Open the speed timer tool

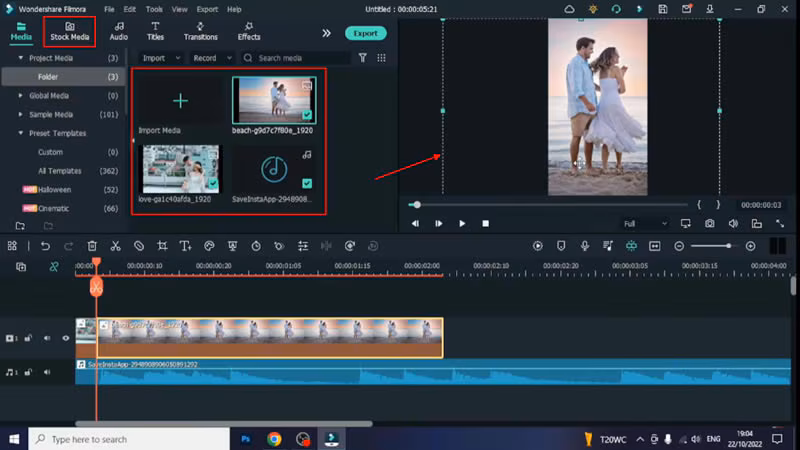coord(256,246)
